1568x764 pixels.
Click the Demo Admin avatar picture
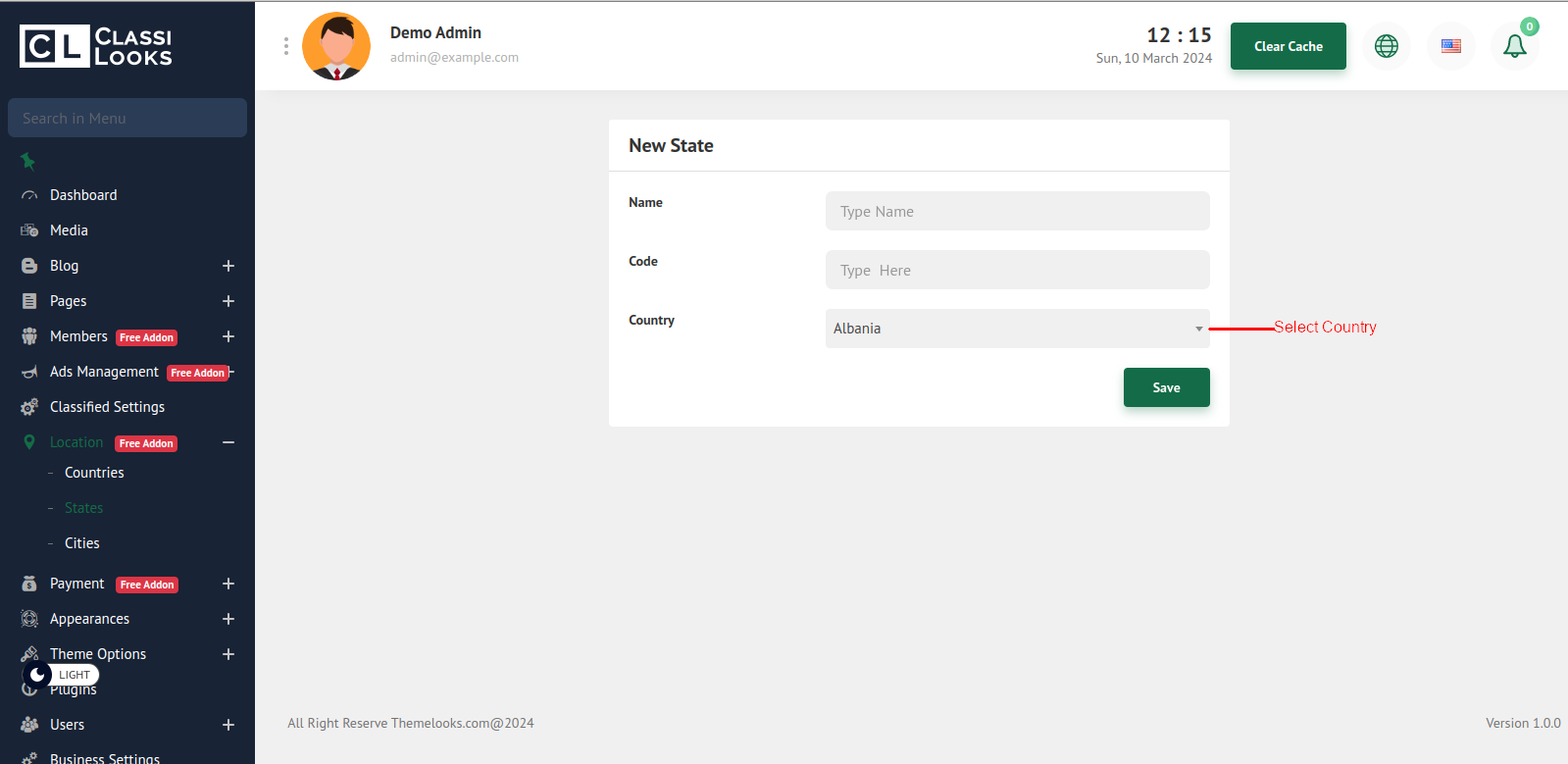pyautogui.click(x=336, y=46)
